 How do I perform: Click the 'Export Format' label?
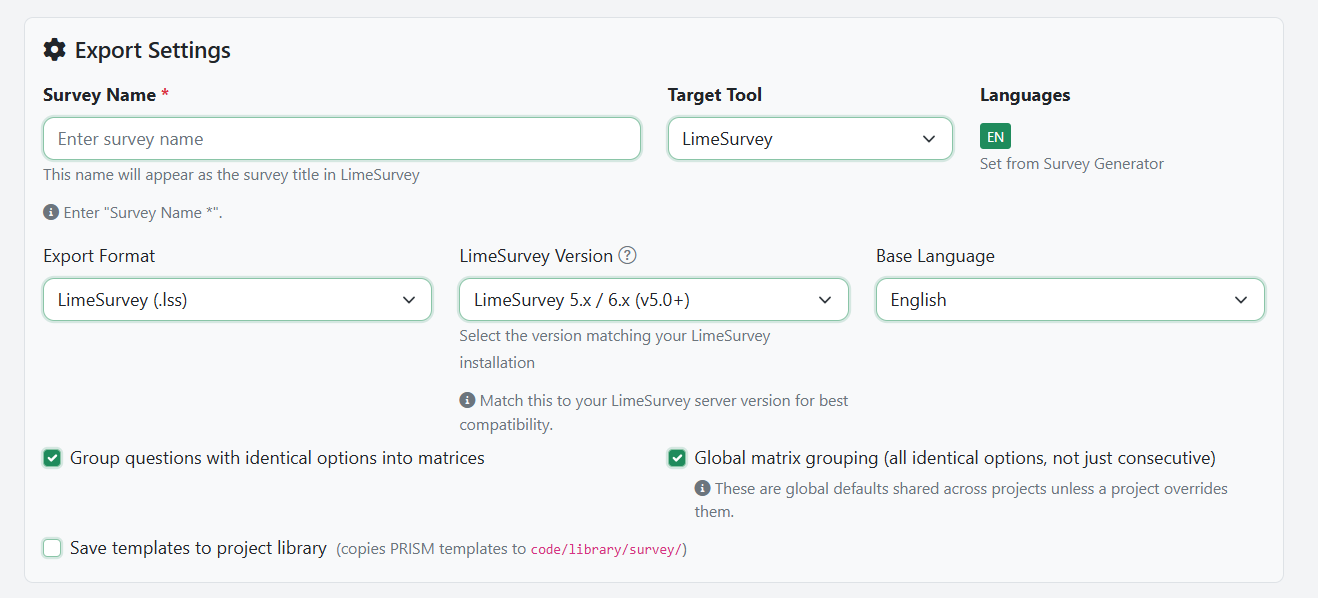99,256
